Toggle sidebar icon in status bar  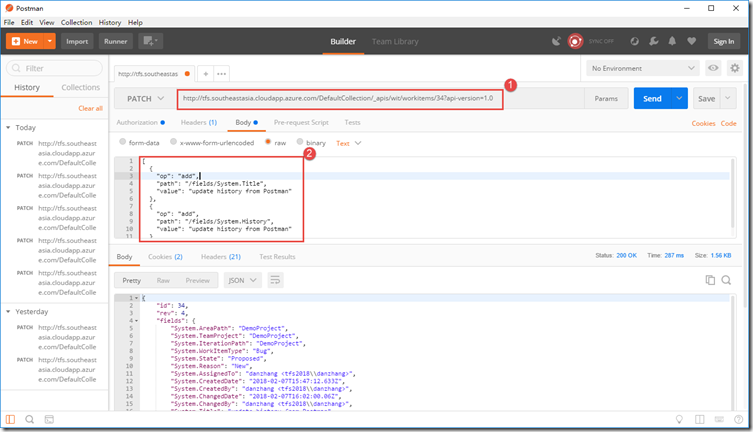[10, 419]
